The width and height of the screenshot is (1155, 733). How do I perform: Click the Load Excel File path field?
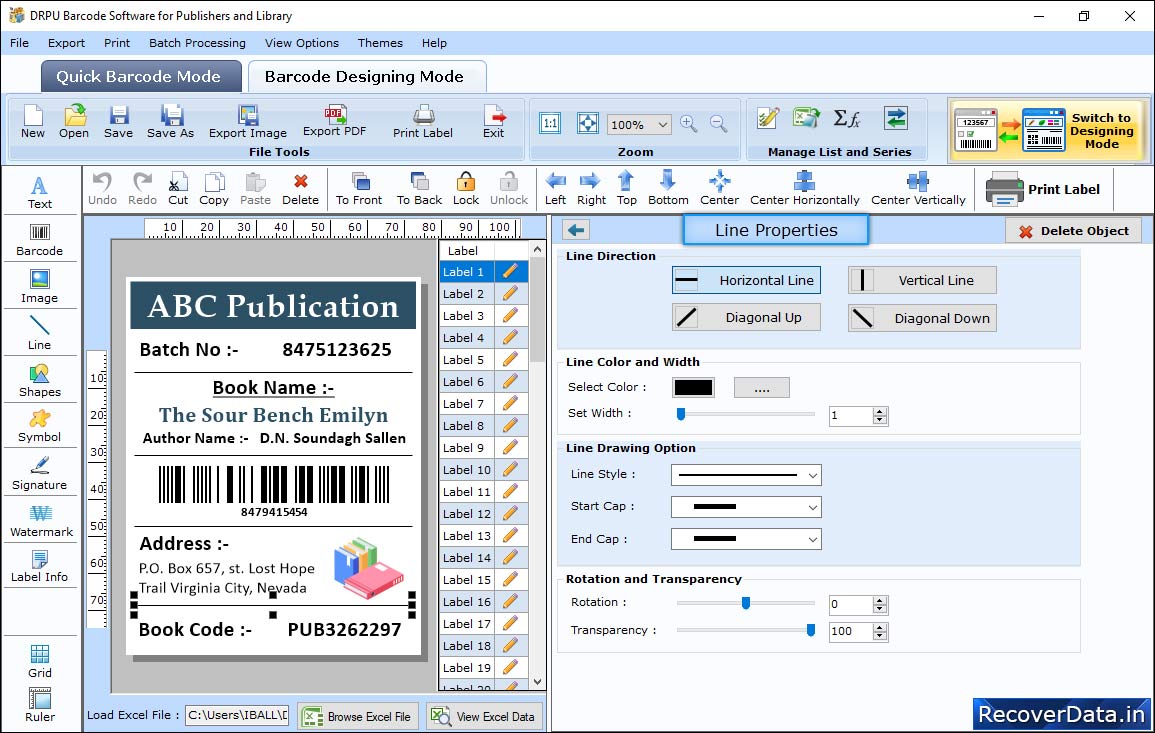coord(236,715)
